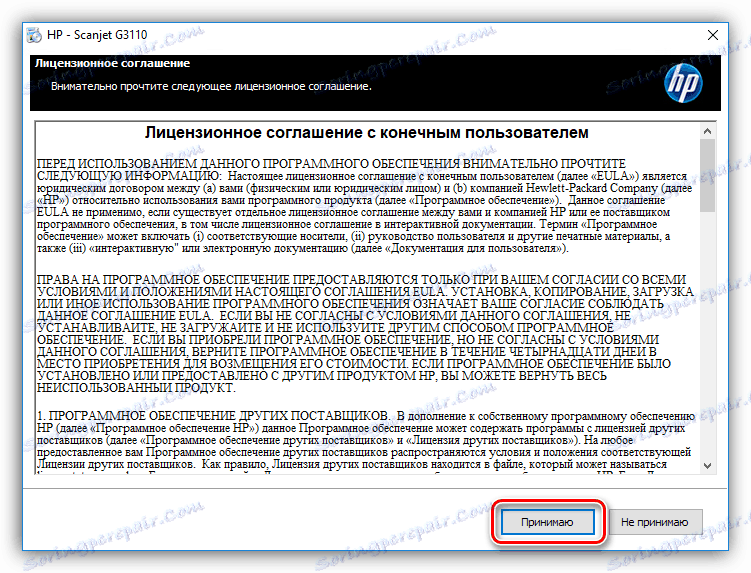Click the paragraph starting 'ПРАВА НА ПРОГРАММНОЕ ОБЕСПЕЧЕНИЕ'
This screenshot has width=751, height=573.
tap(365, 333)
